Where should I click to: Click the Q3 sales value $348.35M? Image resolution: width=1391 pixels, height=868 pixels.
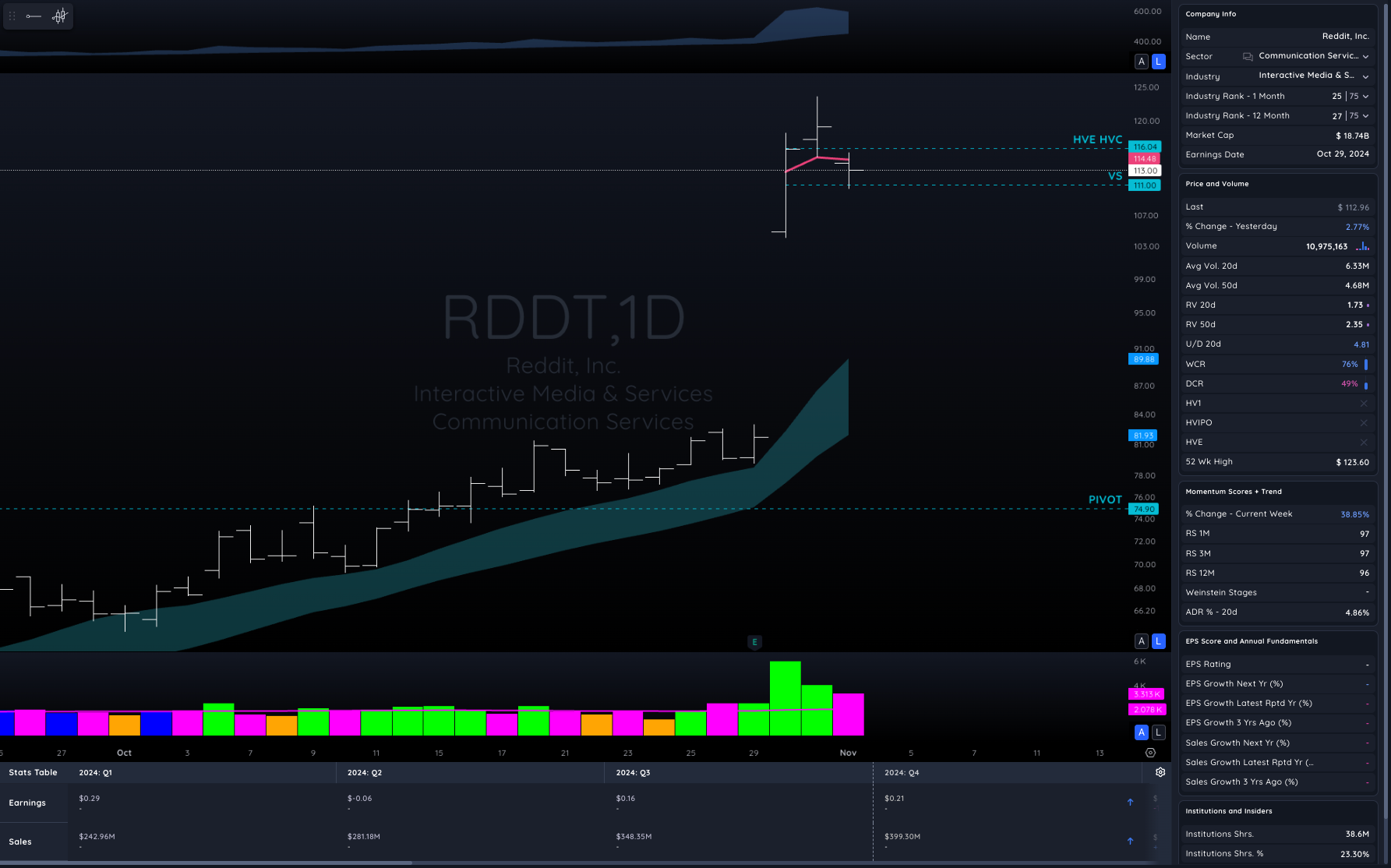[x=634, y=837]
